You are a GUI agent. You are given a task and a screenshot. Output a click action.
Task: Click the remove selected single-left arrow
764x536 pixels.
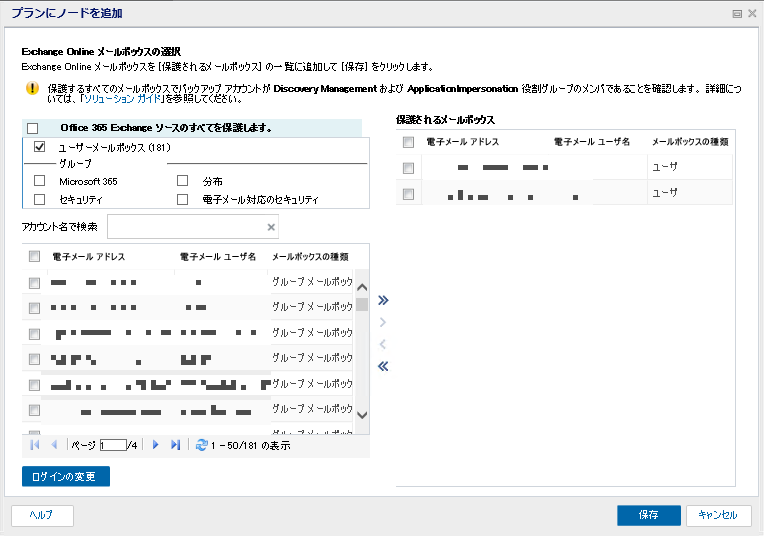383,345
